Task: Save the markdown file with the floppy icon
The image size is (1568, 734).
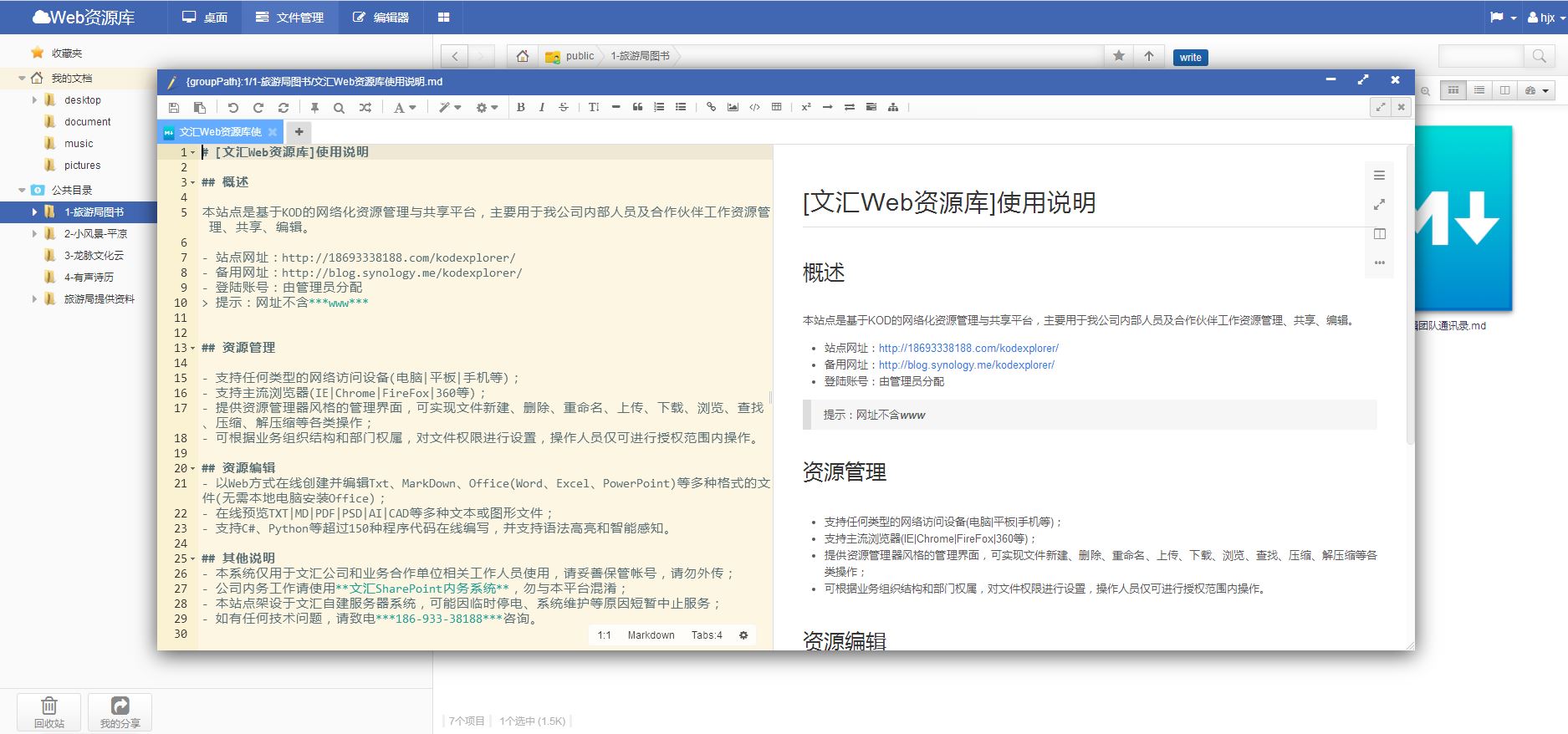Action: click(x=174, y=107)
